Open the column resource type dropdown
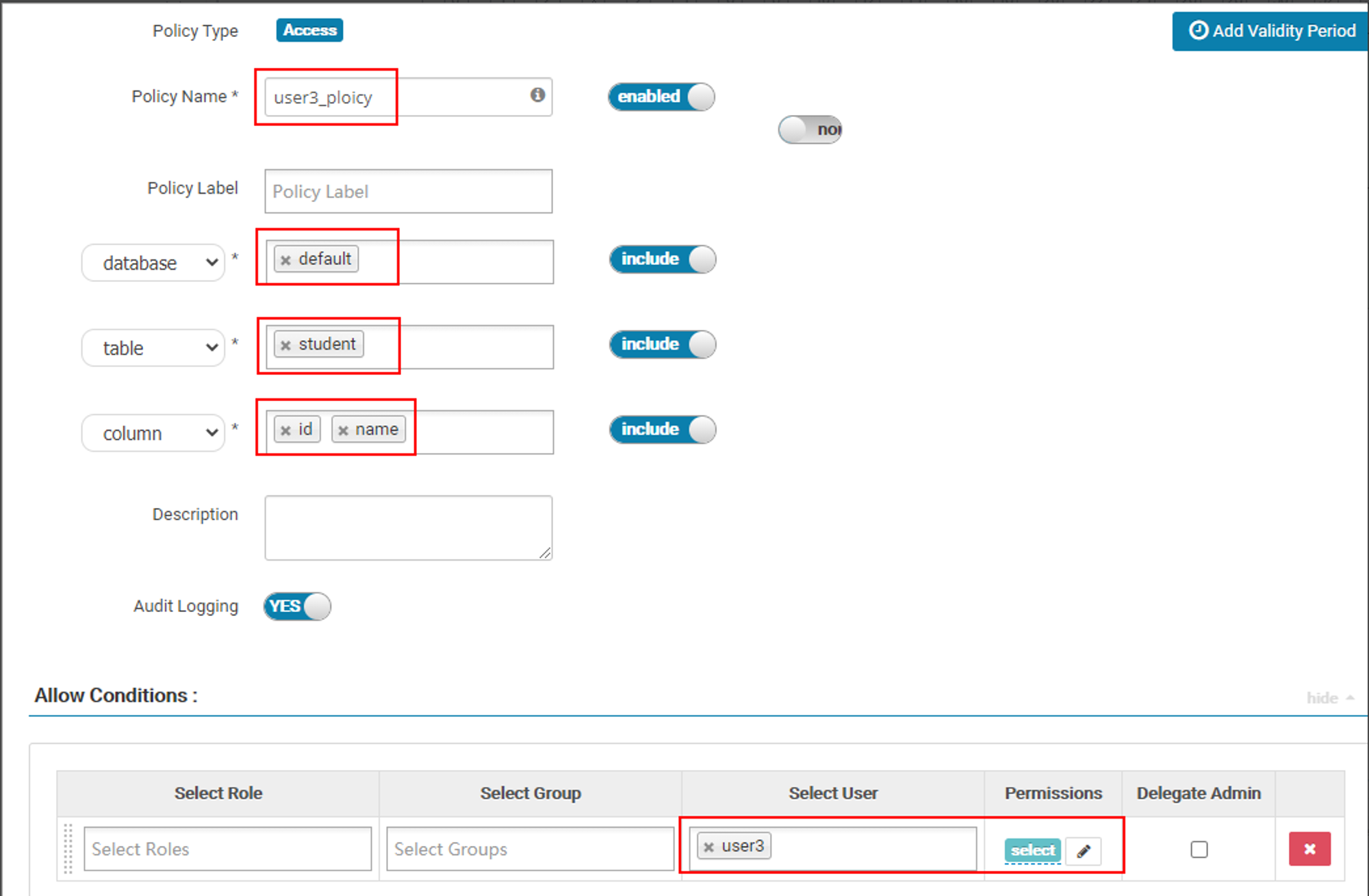 (153, 433)
